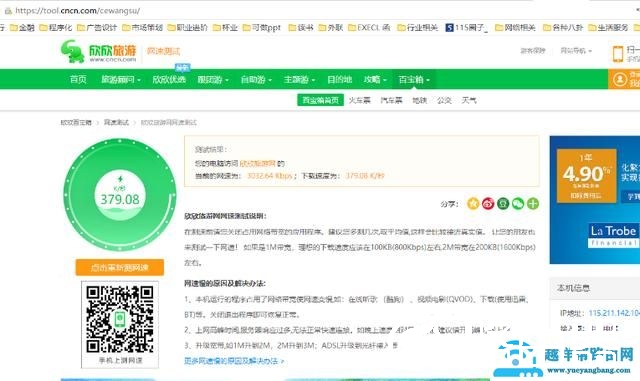
Task: Click the 3032.64 Kbps speed value
Action: [x=270, y=176]
